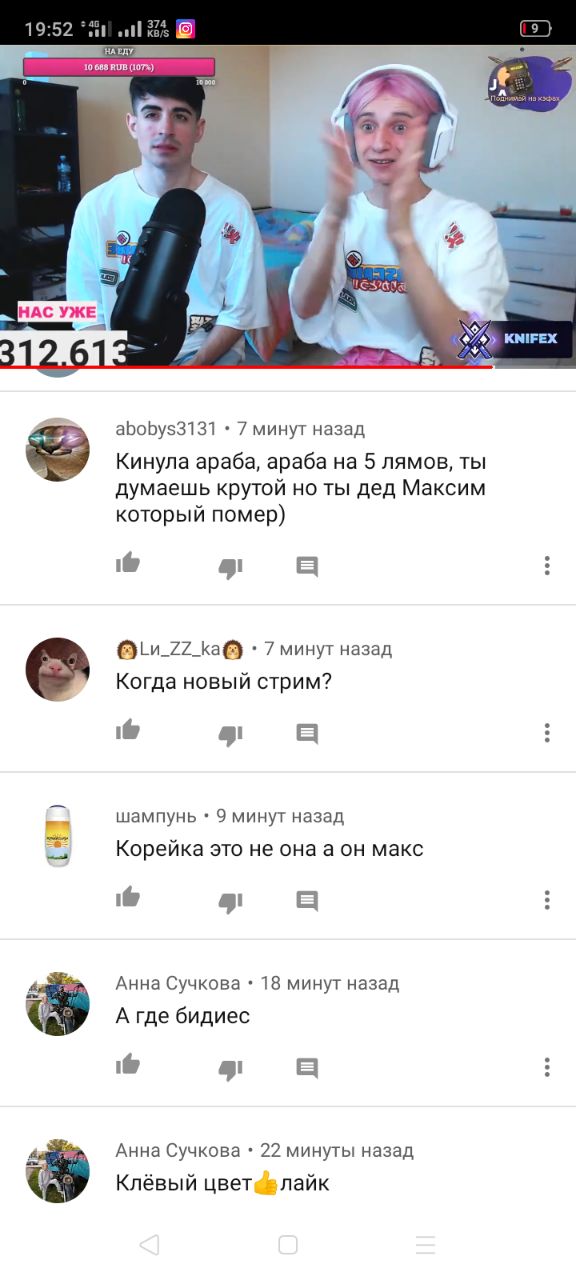Screen dimensions: 576x1280
Task: Dislike the 'Когда новый стрим?' comment
Action: pyautogui.click(x=230, y=735)
